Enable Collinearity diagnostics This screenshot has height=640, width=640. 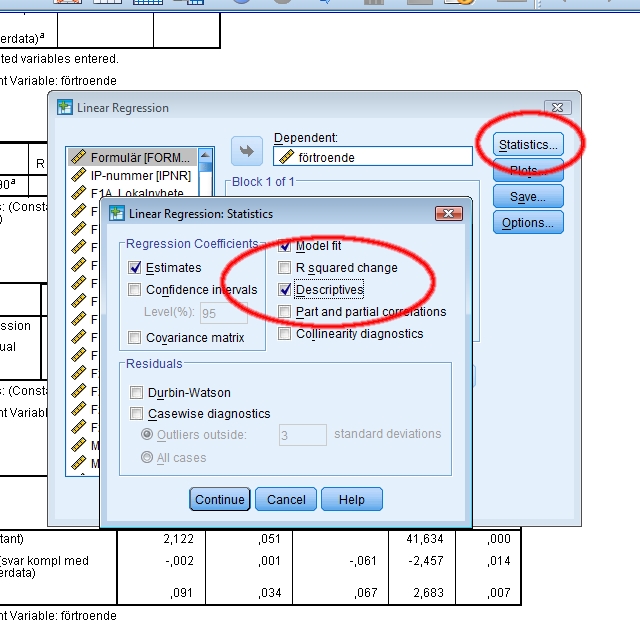pos(285,334)
